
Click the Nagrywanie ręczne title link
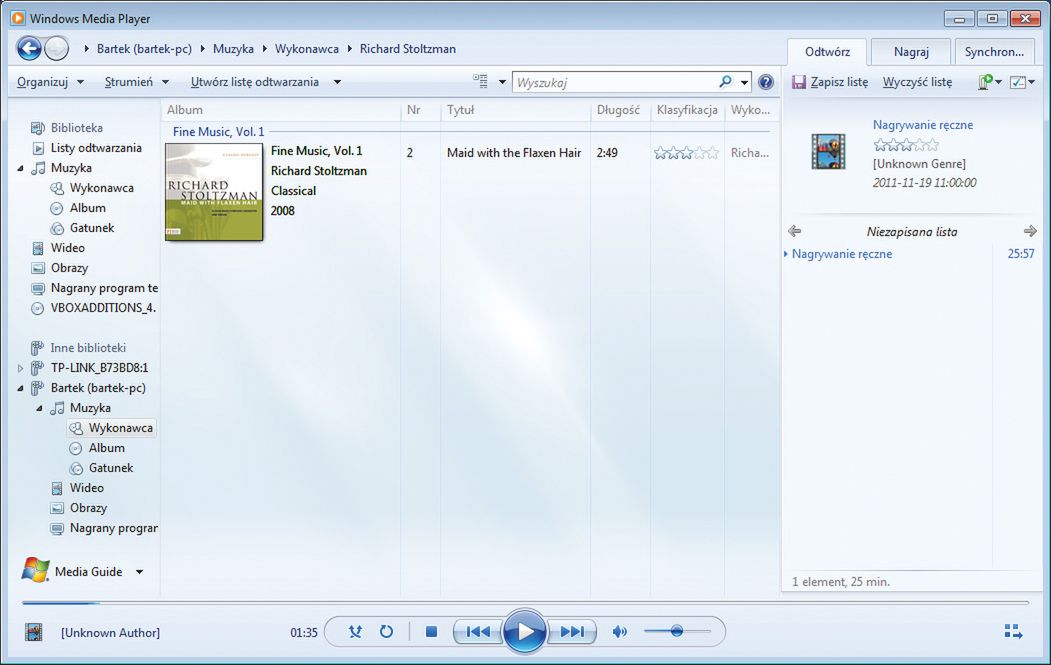click(922, 125)
